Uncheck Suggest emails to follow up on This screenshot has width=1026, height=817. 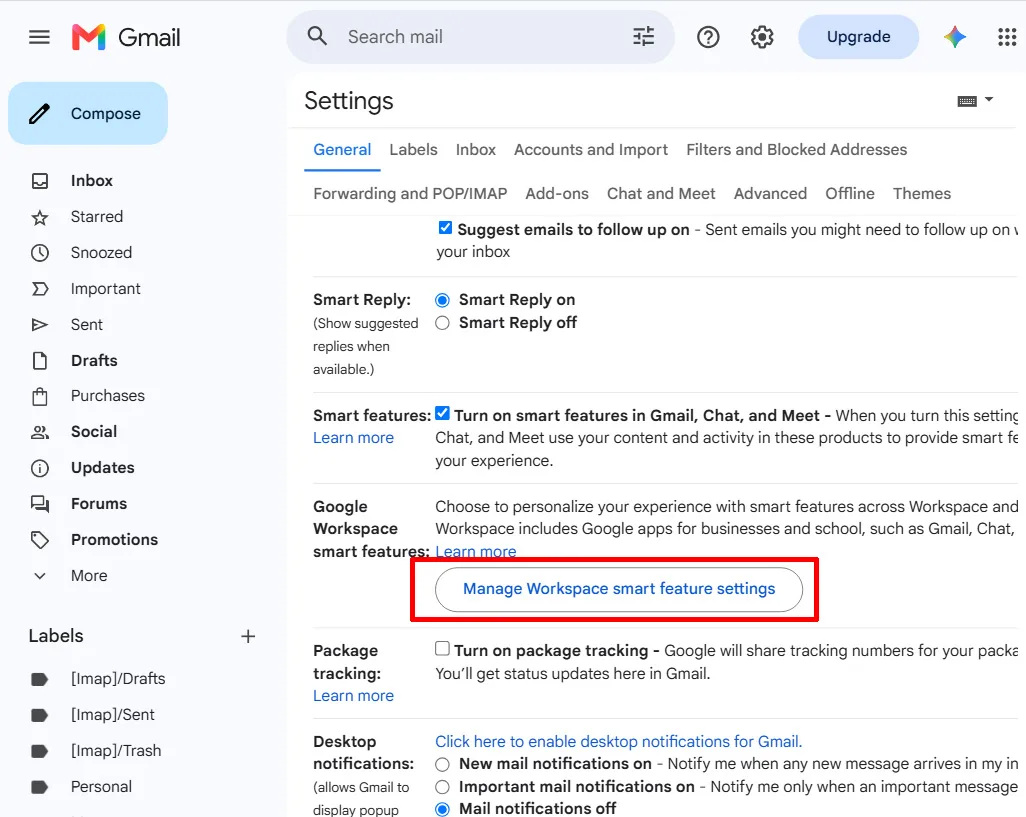445,228
